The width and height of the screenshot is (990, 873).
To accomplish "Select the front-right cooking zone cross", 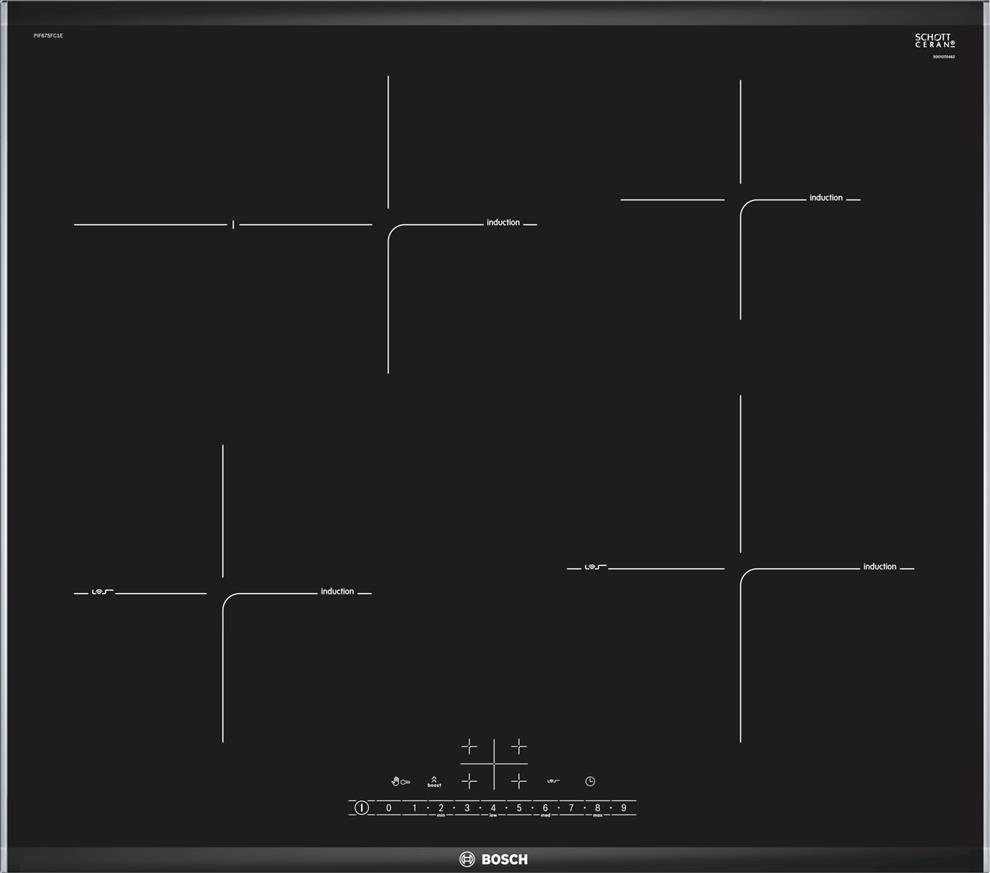I will [x=518, y=781].
